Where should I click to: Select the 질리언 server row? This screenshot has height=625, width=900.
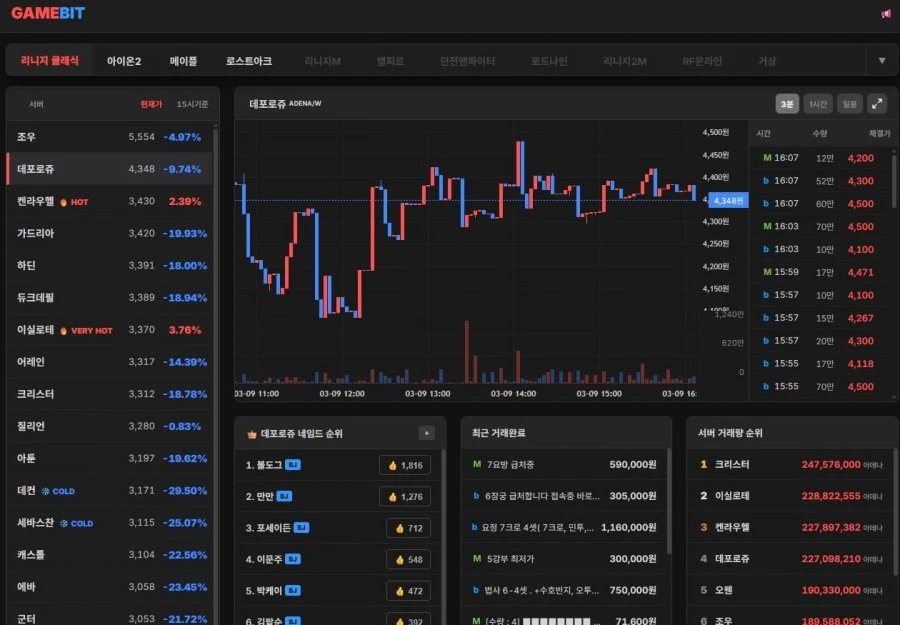(109, 426)
